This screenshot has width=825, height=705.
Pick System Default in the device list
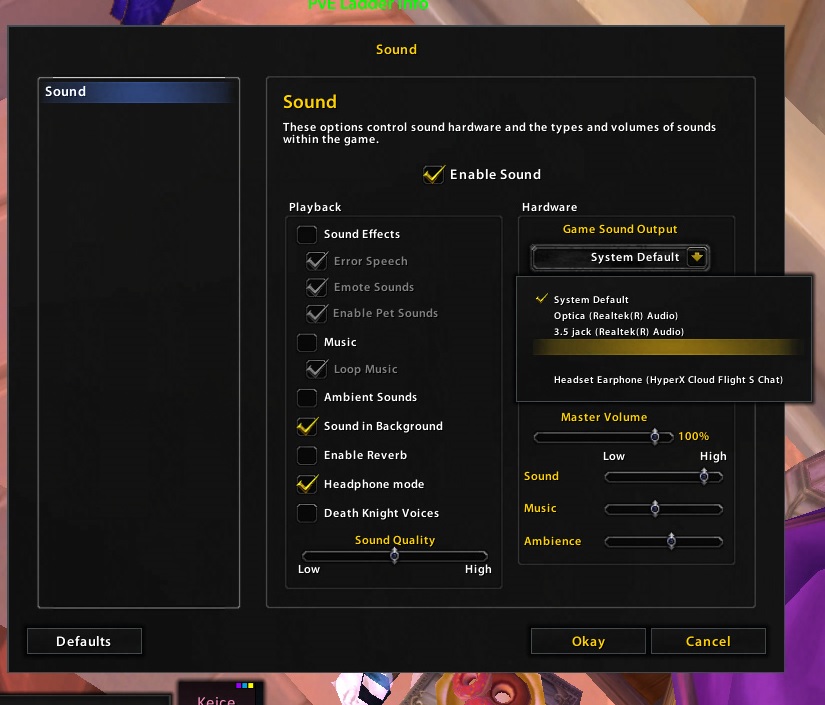591,299
